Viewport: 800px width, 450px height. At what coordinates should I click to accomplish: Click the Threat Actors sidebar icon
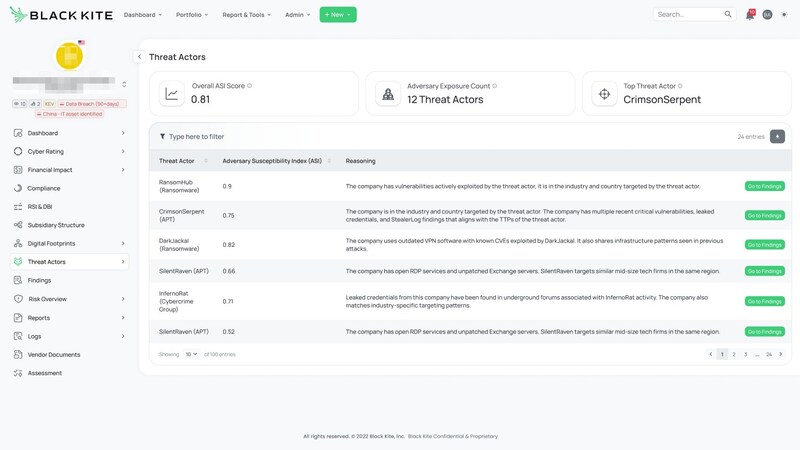pyautogui.click(x=18, y=262)
